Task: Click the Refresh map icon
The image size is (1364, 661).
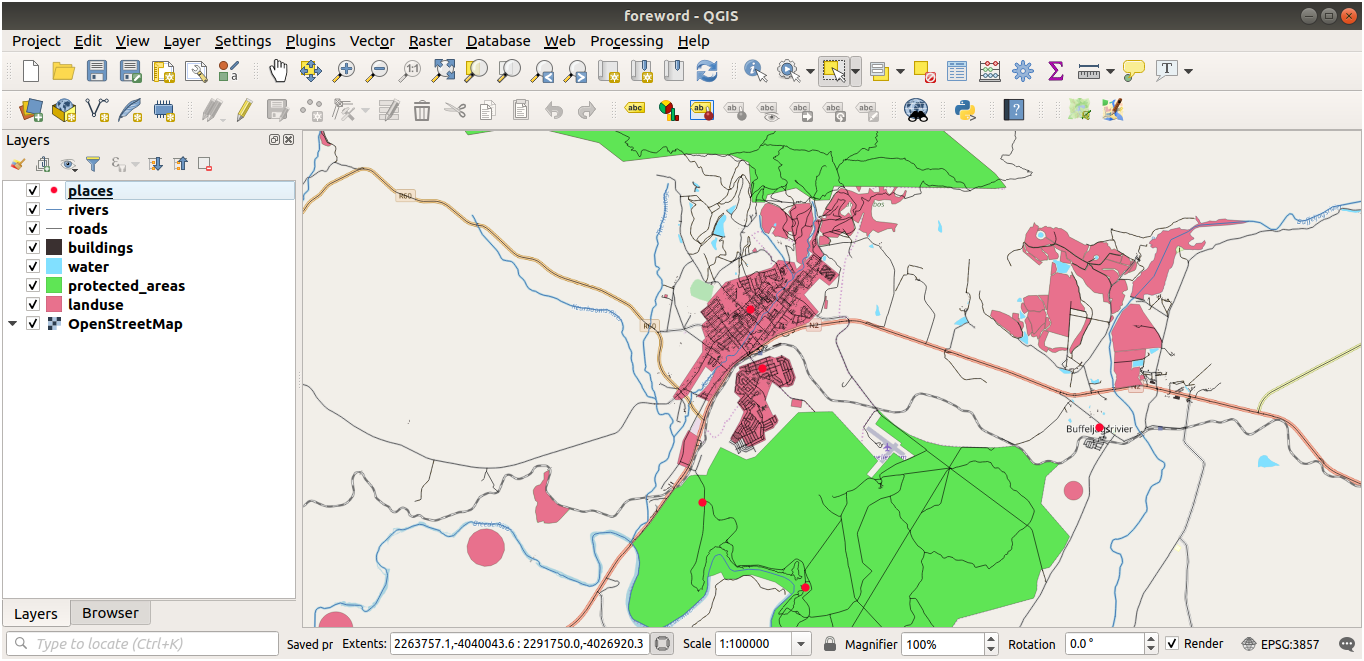Action: 707,71
